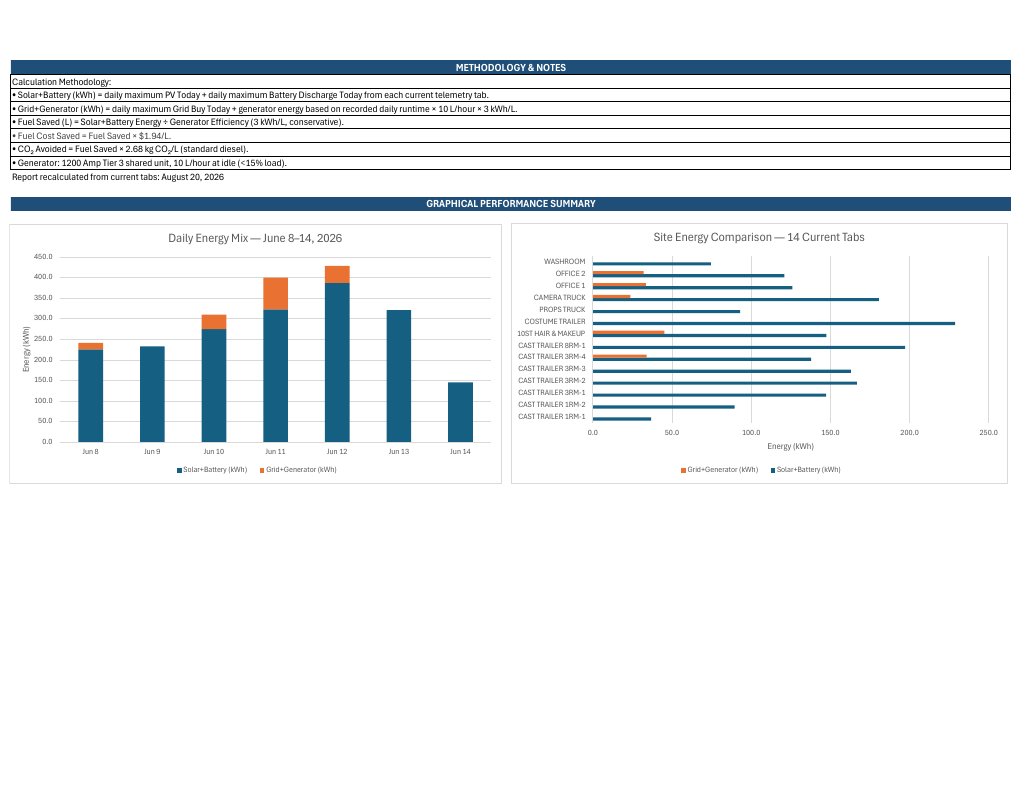Screen dimensions: 1028x792
Task: Select the CAMERA TRUCK category label
Action: pos(559,298)
